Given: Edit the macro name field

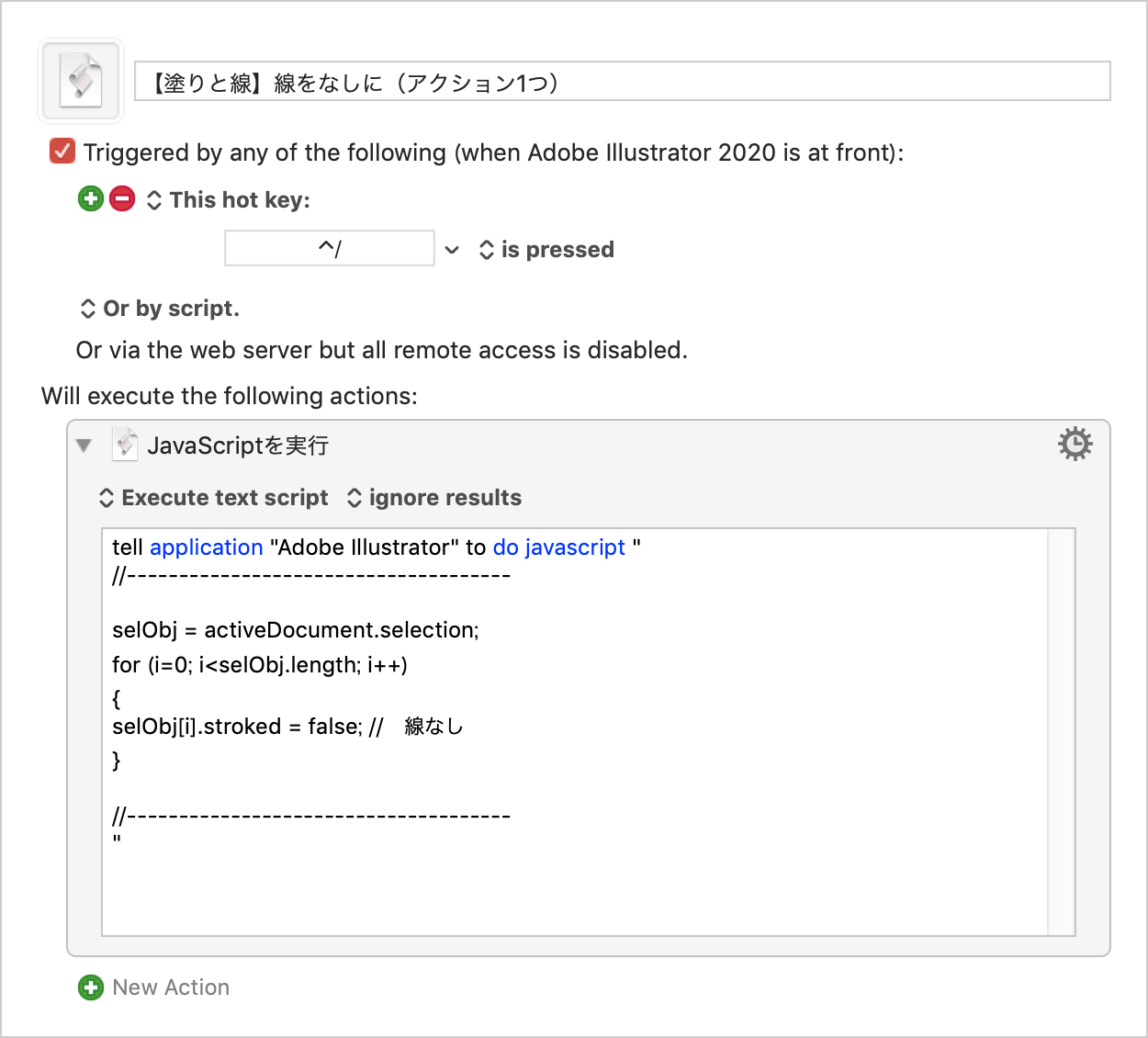Looking at the screenshot, I should pyautogui.click(x=623, y=82).
